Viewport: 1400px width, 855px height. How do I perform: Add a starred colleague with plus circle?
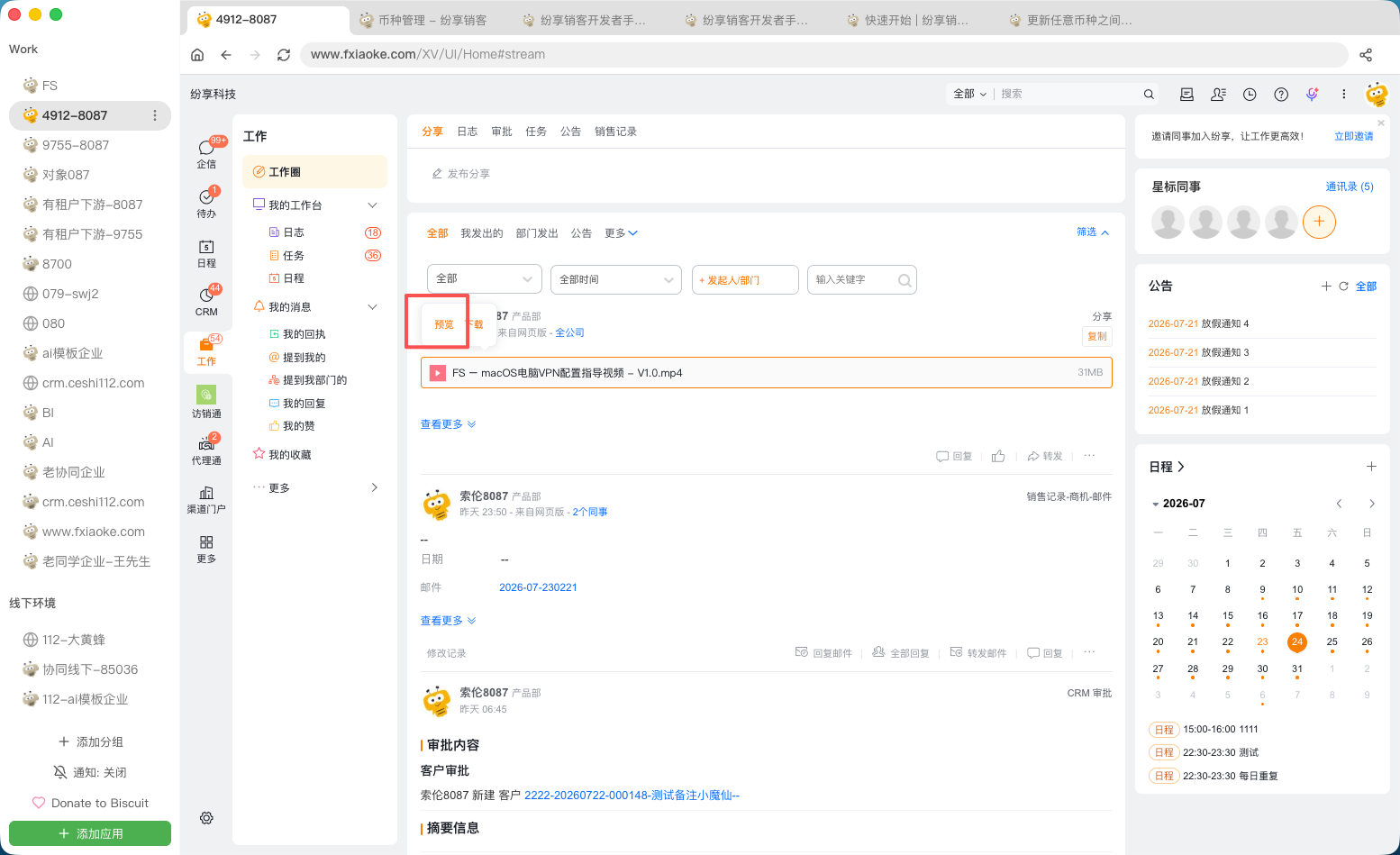coord(1319,222)
